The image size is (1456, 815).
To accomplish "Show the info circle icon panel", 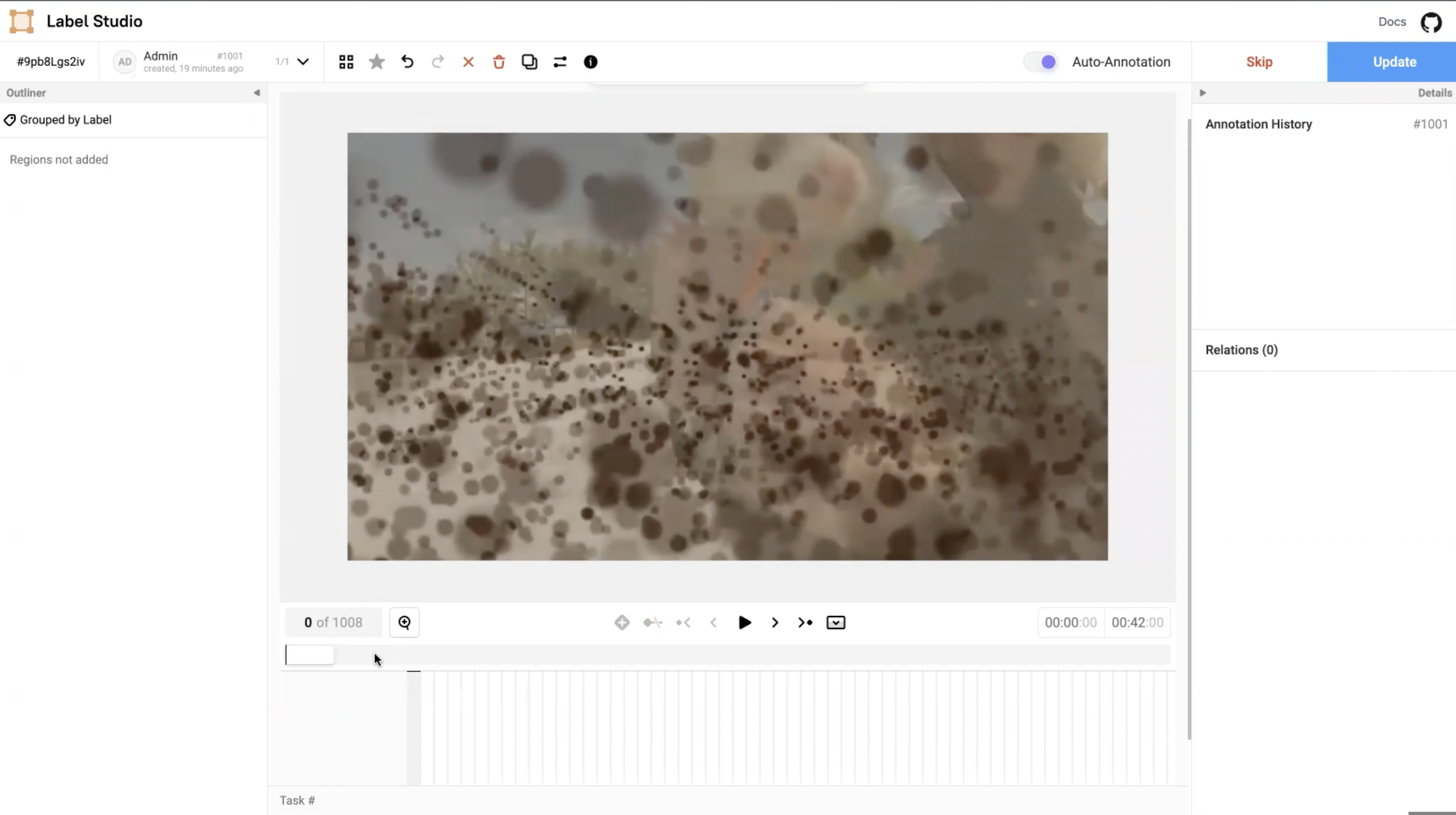I will click(590, 62).
